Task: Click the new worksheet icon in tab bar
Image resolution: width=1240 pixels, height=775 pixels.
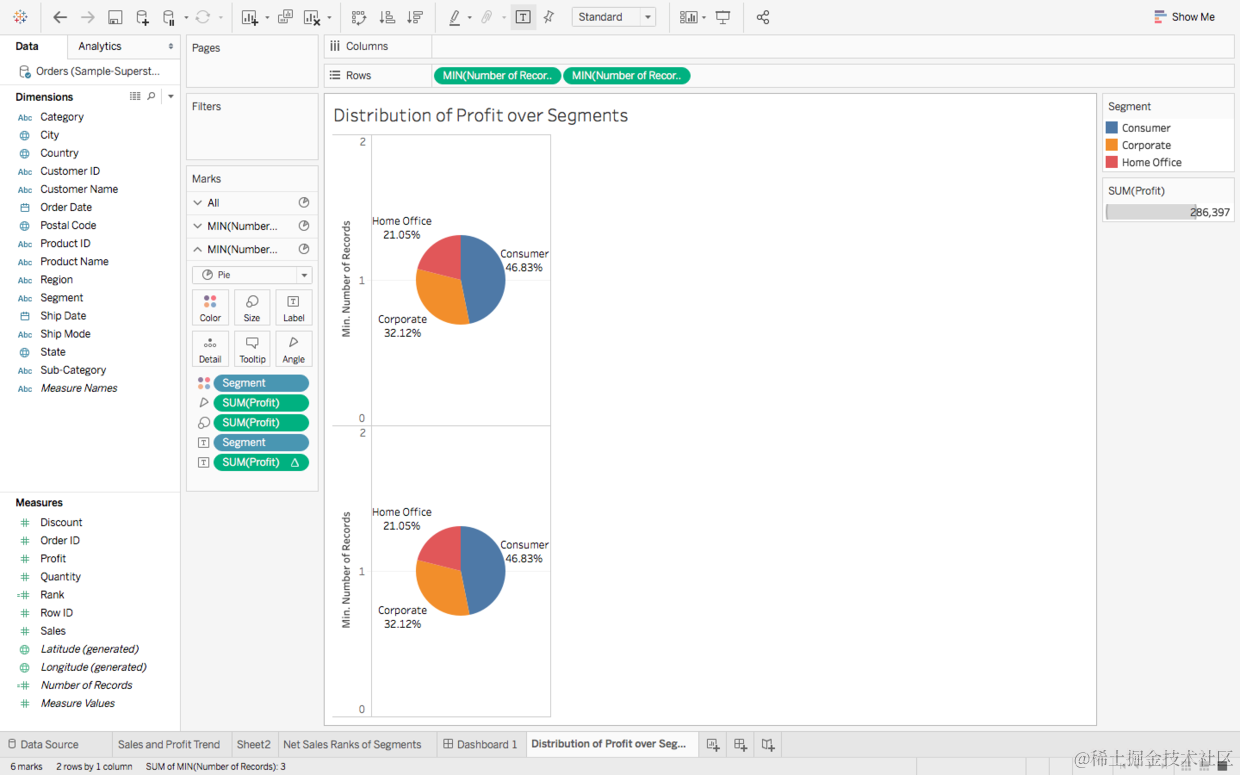Action: tap(713, 744)
